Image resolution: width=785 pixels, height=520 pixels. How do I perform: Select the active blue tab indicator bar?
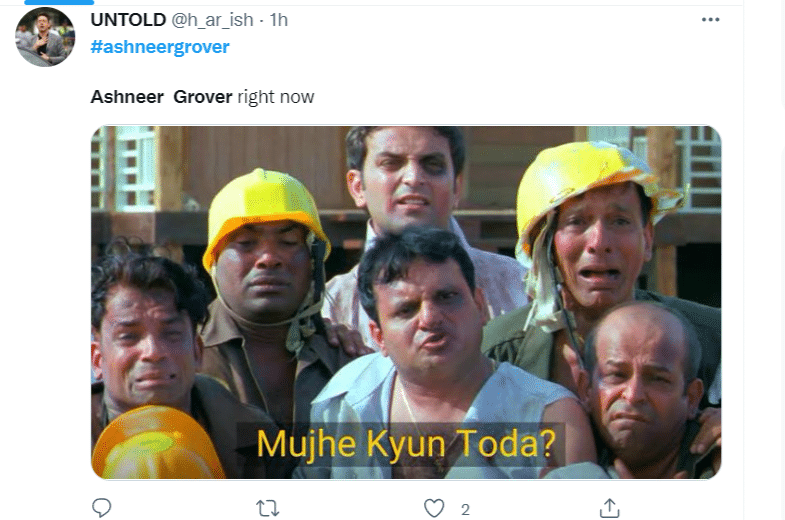coord(59,2)
